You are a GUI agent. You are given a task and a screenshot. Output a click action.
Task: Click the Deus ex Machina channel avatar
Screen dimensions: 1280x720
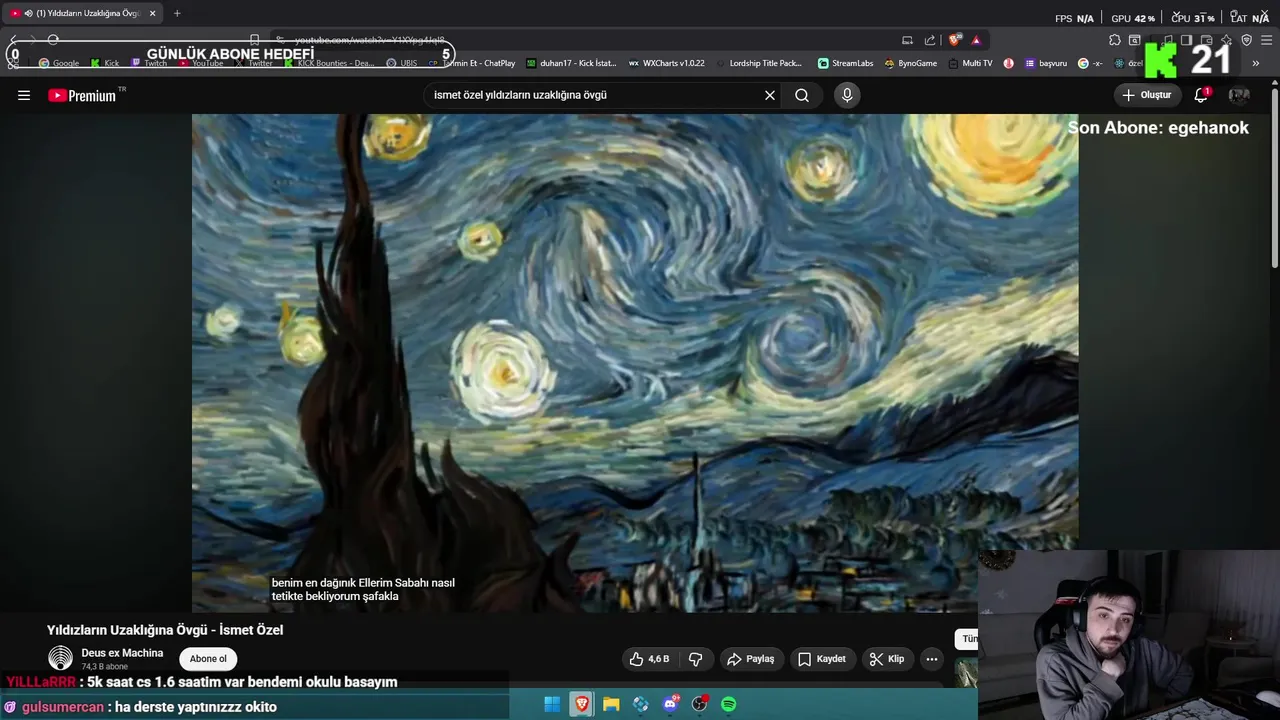(60, 659)
